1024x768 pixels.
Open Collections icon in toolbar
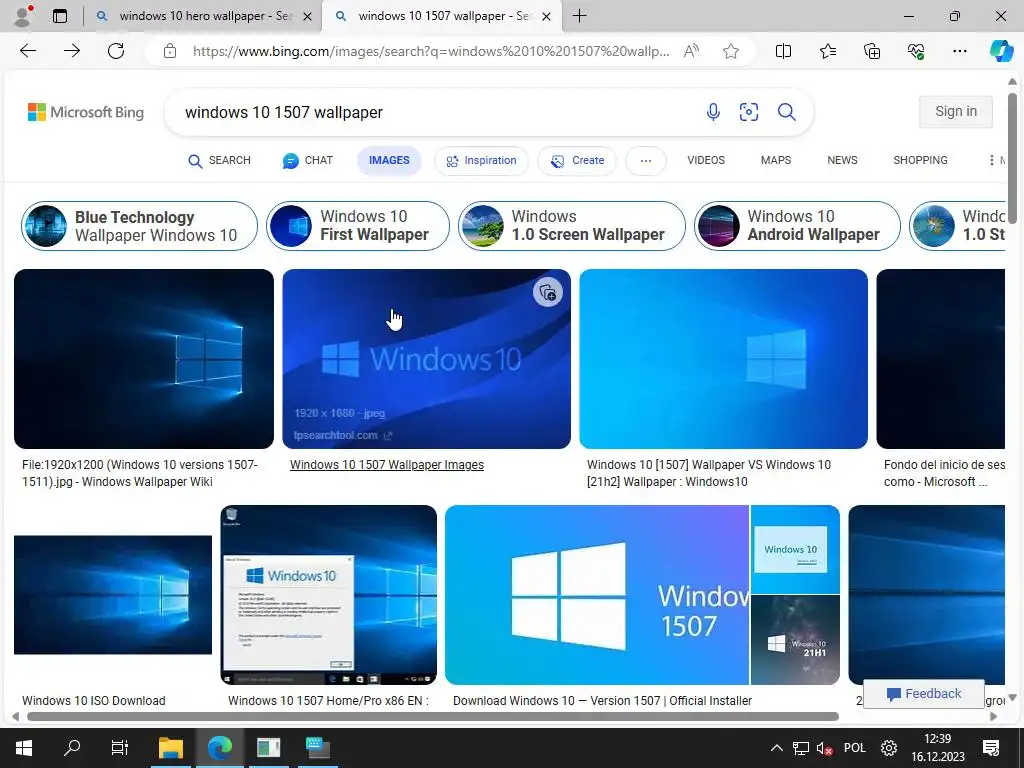[872, 51]
